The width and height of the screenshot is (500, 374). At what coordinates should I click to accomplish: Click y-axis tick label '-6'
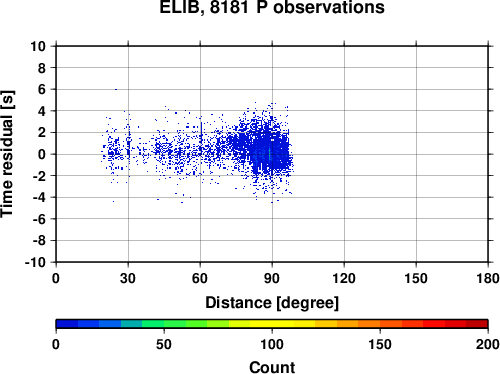point(39,219)
